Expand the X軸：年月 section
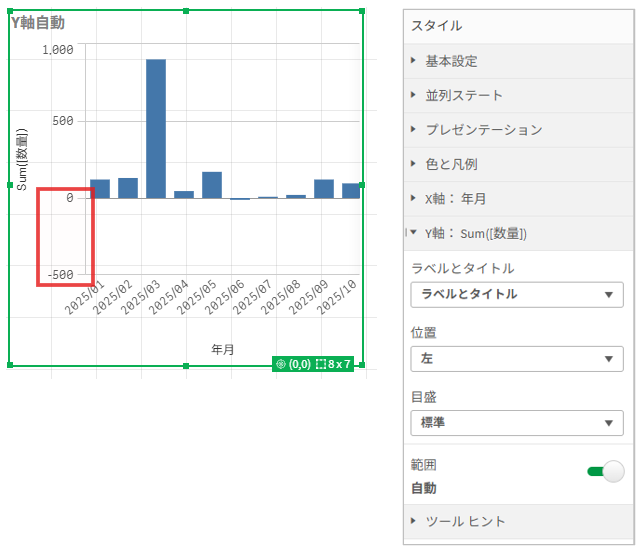Viewport: 641px width, 558px height. coord(455,199)
